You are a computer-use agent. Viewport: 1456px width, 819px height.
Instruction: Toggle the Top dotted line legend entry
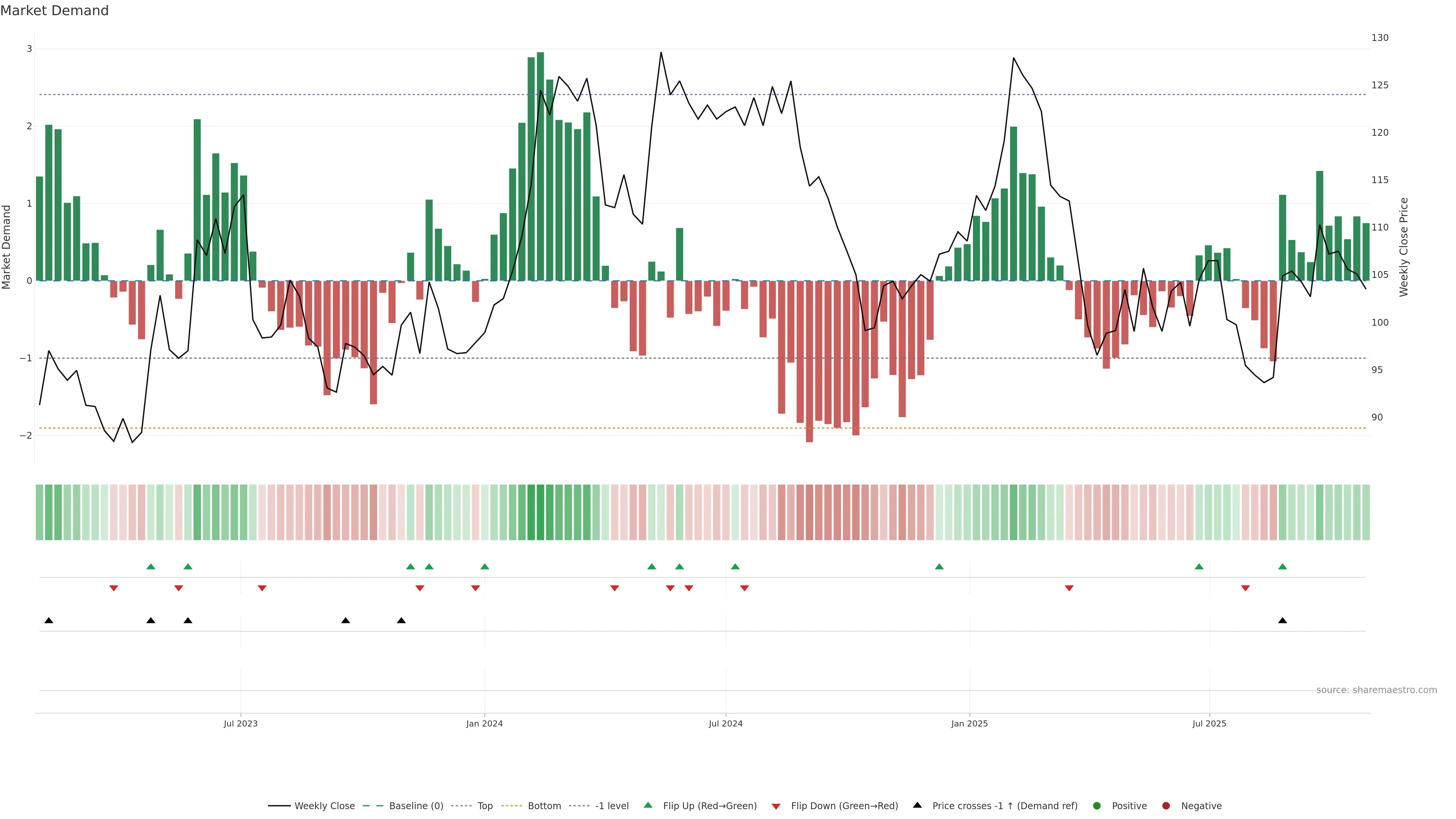[x=485, y=805]
